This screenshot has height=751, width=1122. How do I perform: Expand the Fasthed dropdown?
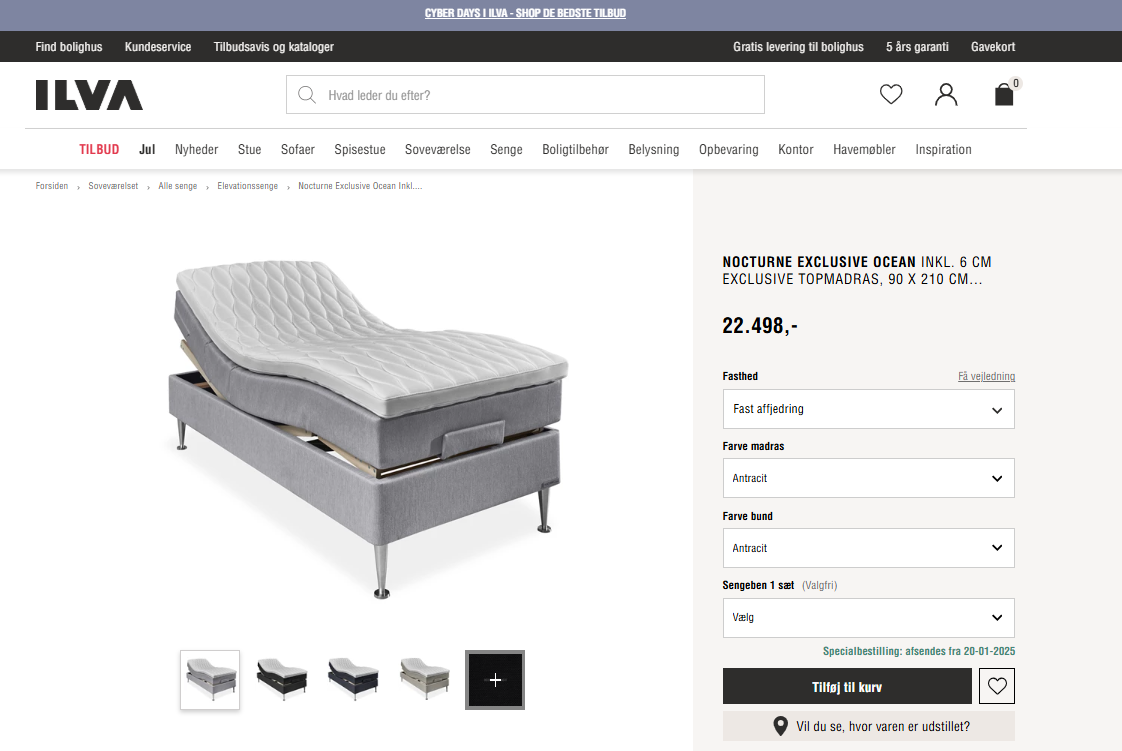click(x=869, y=409)
